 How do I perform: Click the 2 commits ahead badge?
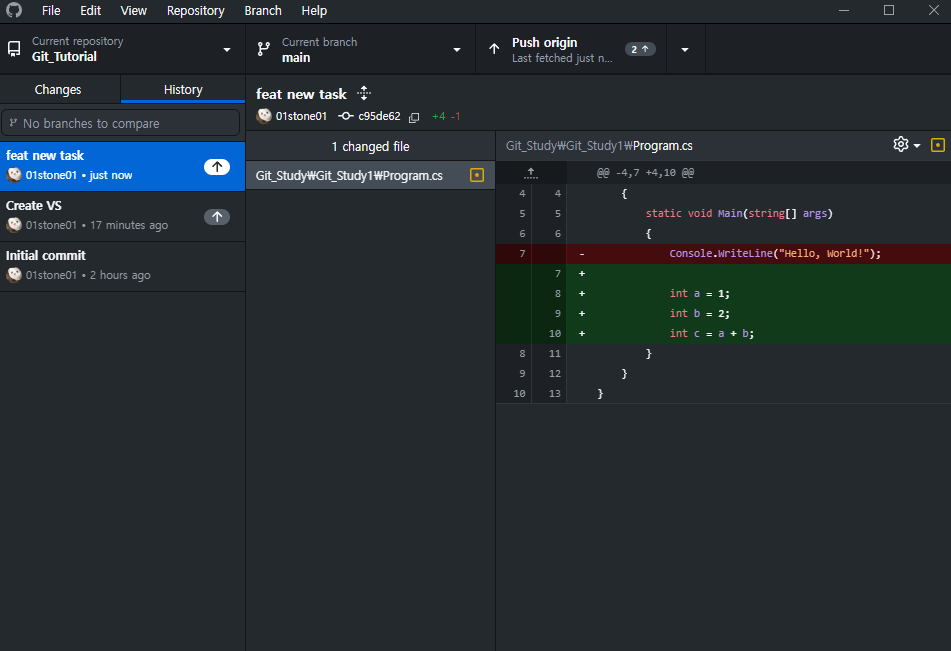tap(640, 49)
